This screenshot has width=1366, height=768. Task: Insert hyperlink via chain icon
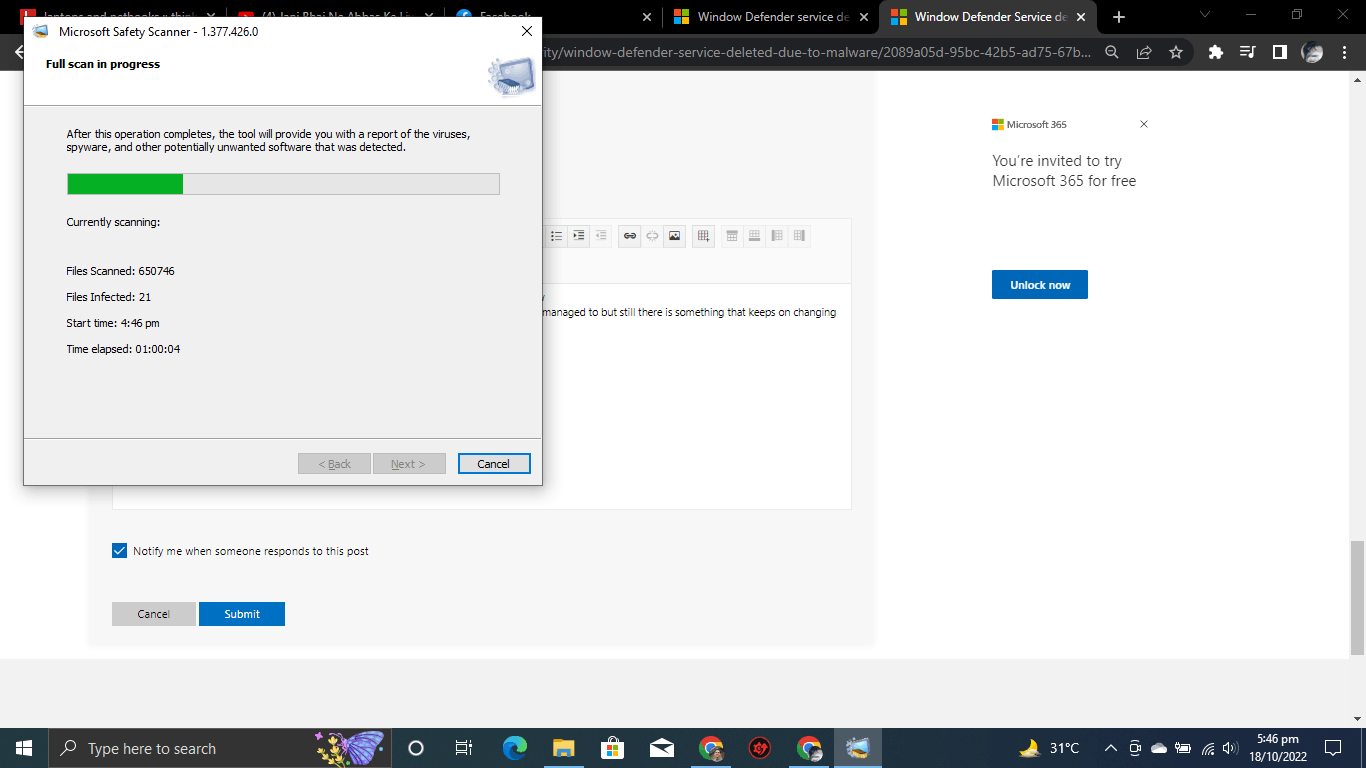point(630,236)
